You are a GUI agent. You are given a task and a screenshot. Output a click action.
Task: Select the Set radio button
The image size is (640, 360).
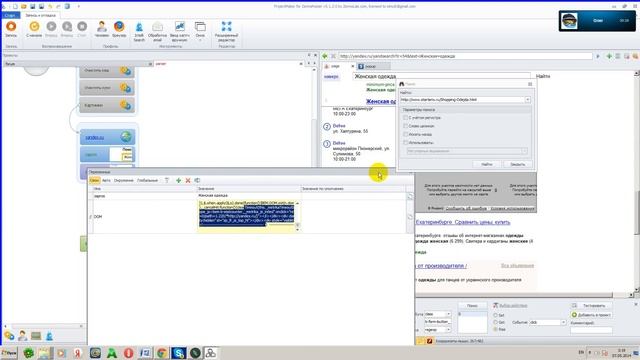pos(496,316)
